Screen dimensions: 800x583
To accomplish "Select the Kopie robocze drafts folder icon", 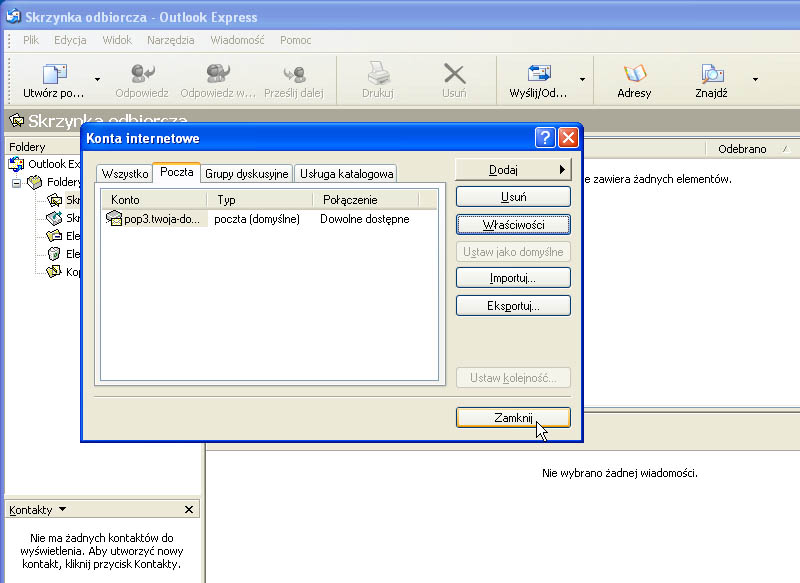I will 54,272.
